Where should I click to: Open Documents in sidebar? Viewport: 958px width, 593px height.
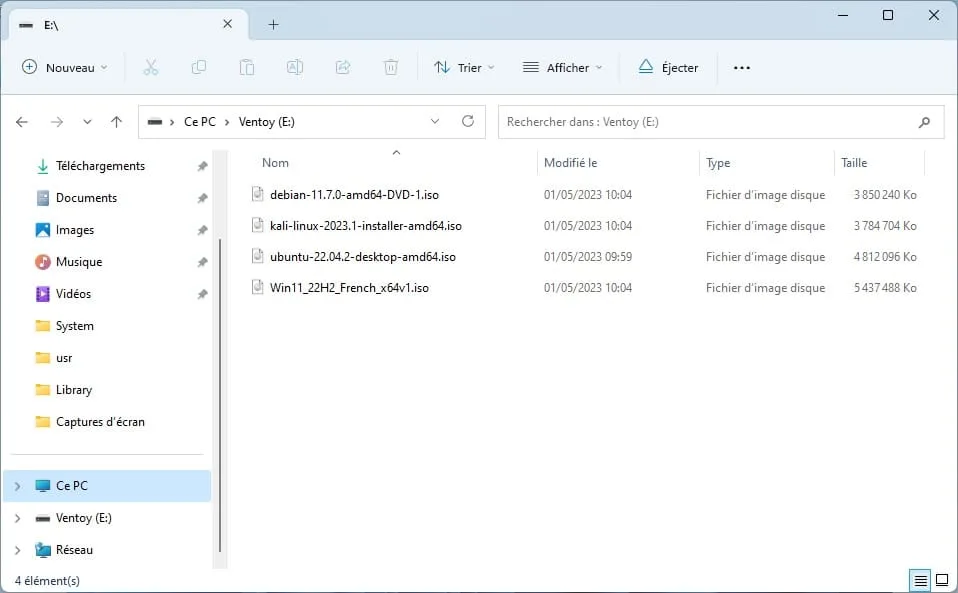86,198
